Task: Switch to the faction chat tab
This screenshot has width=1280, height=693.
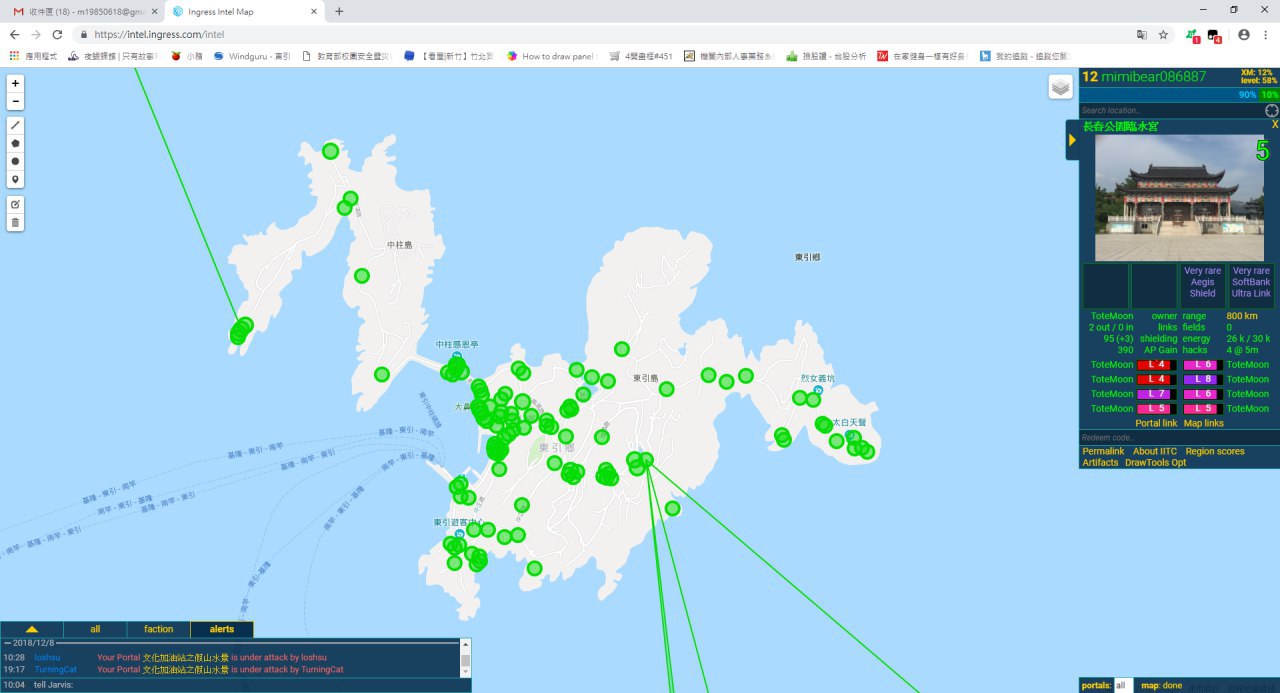Action: pos(158,629)
